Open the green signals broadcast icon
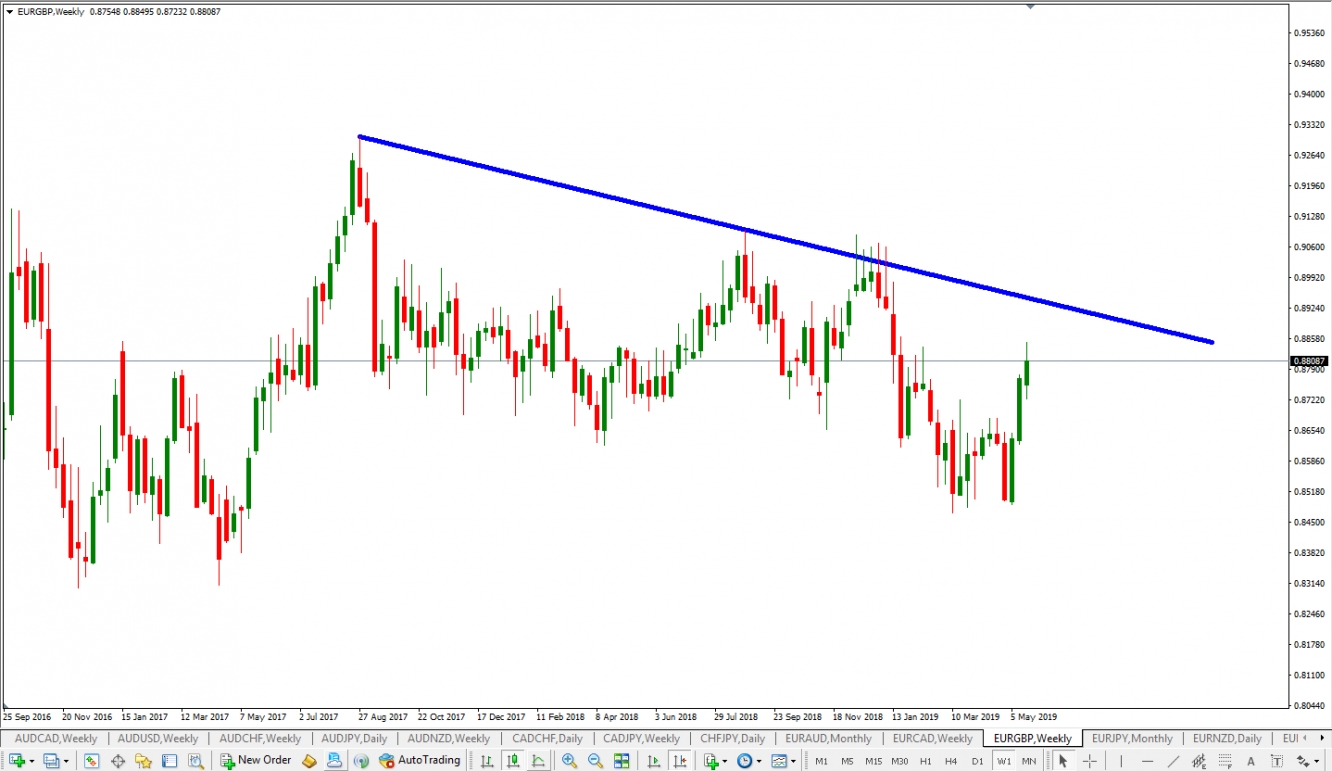Viewport: 1332px width, 771px height. point(361,761)
